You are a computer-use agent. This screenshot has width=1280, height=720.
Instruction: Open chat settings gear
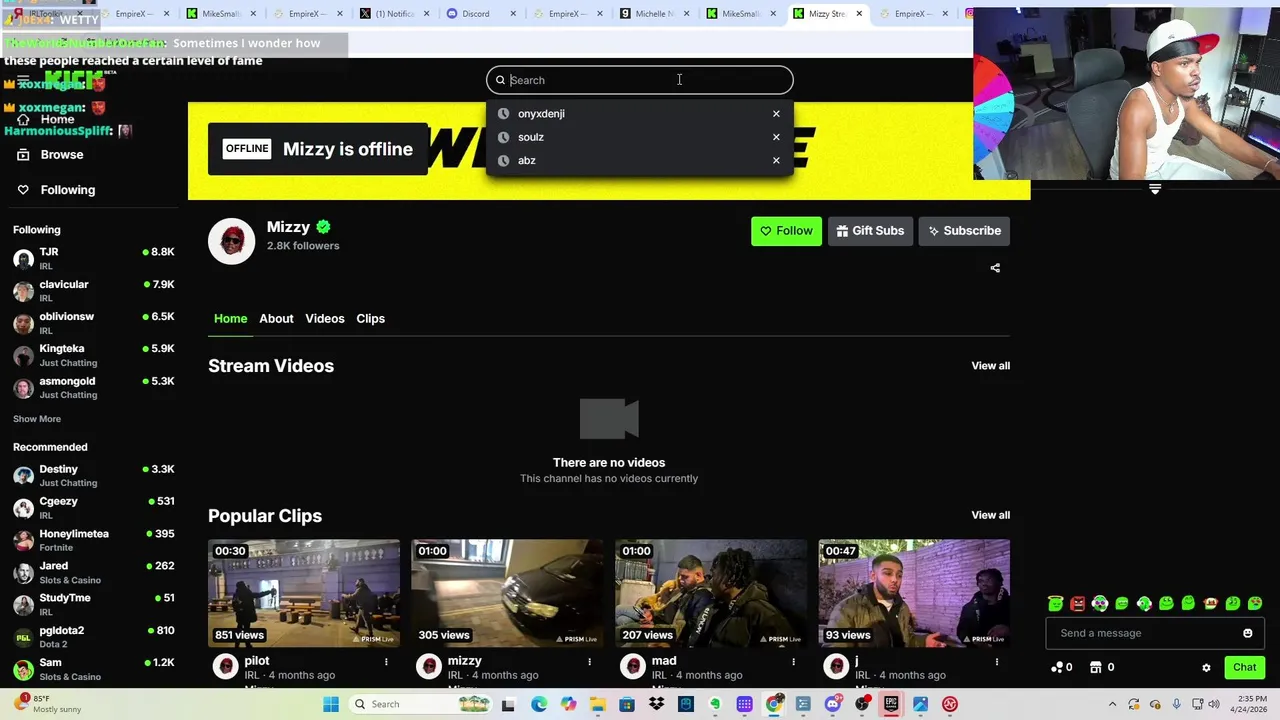(x=1206, y=668)
